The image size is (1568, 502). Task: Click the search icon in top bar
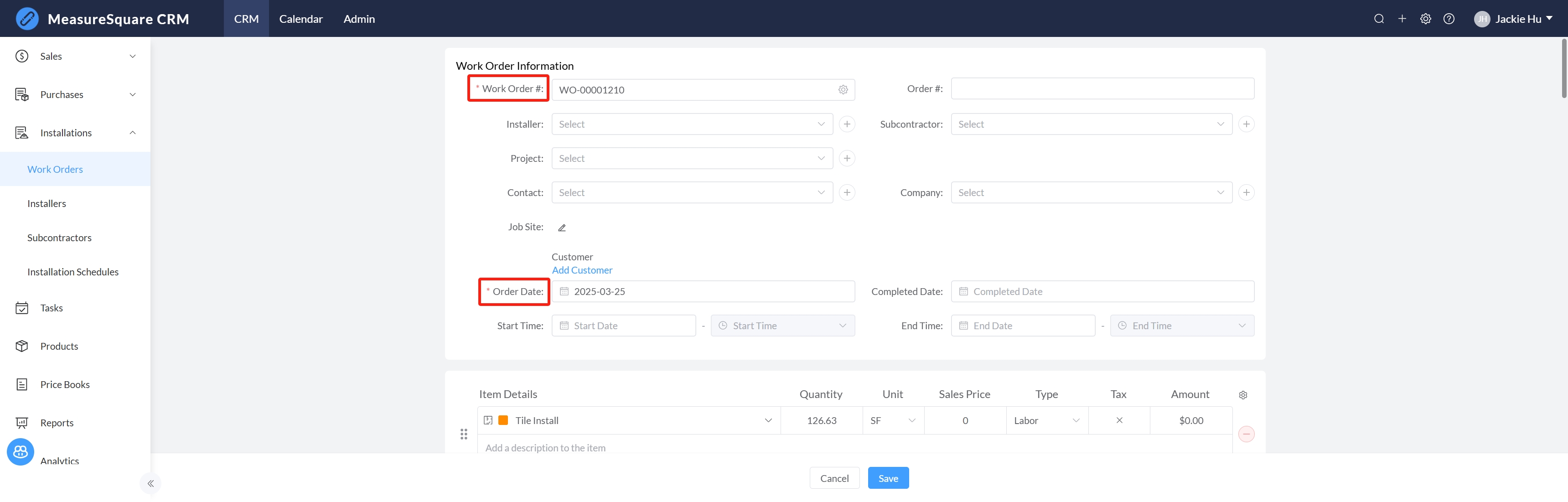(1379, 19)
